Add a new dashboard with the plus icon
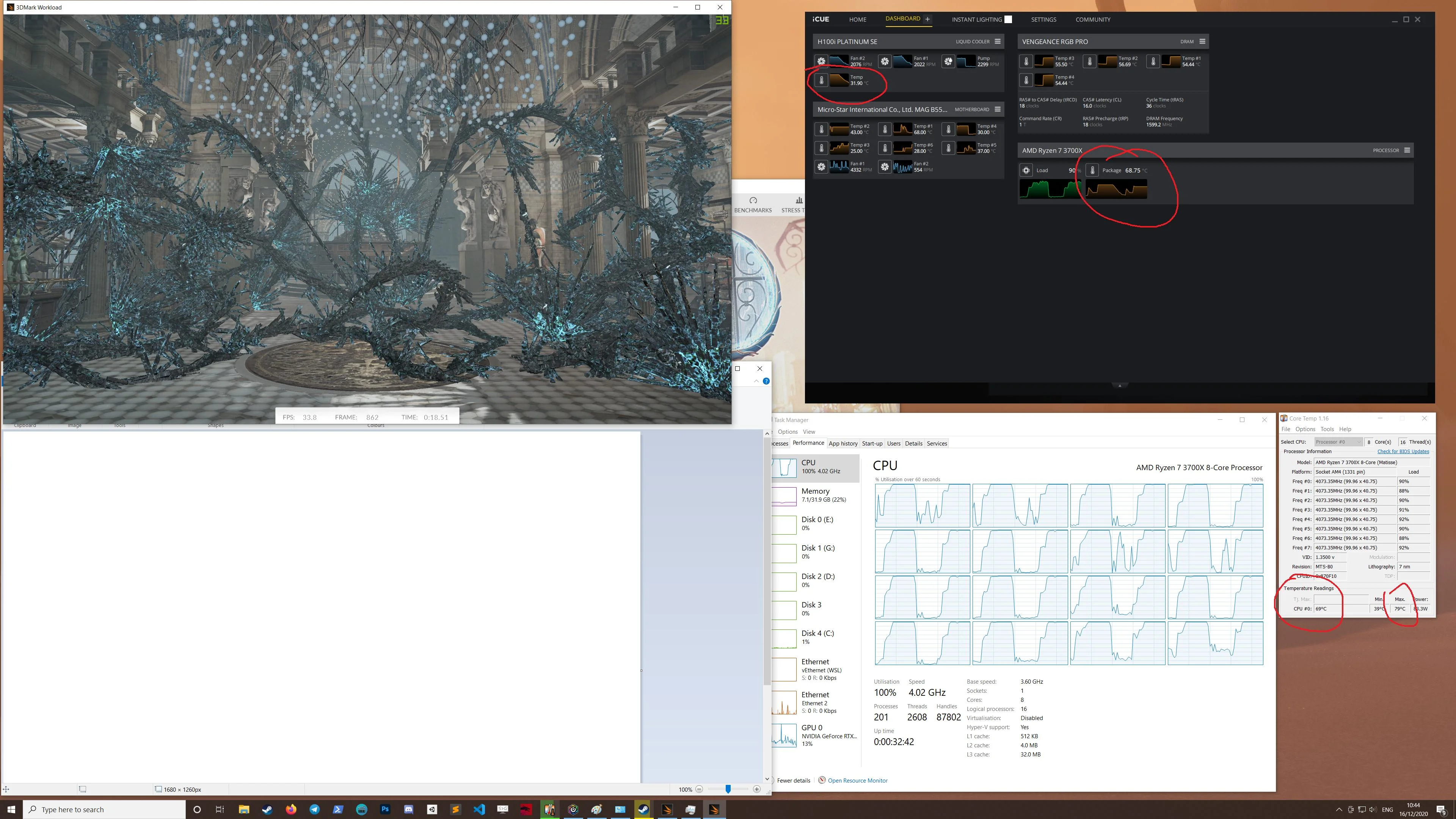 (927, 19)
